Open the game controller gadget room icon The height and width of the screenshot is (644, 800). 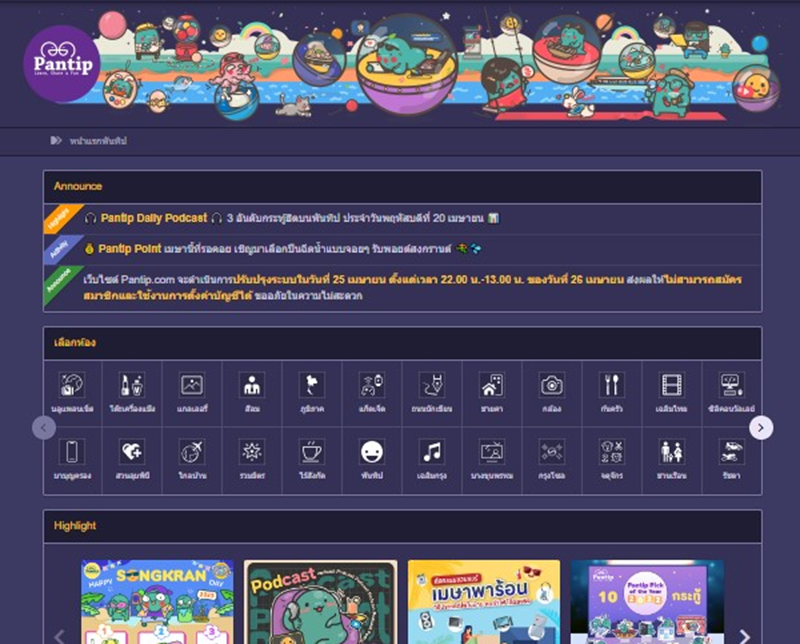click(372, 385)
